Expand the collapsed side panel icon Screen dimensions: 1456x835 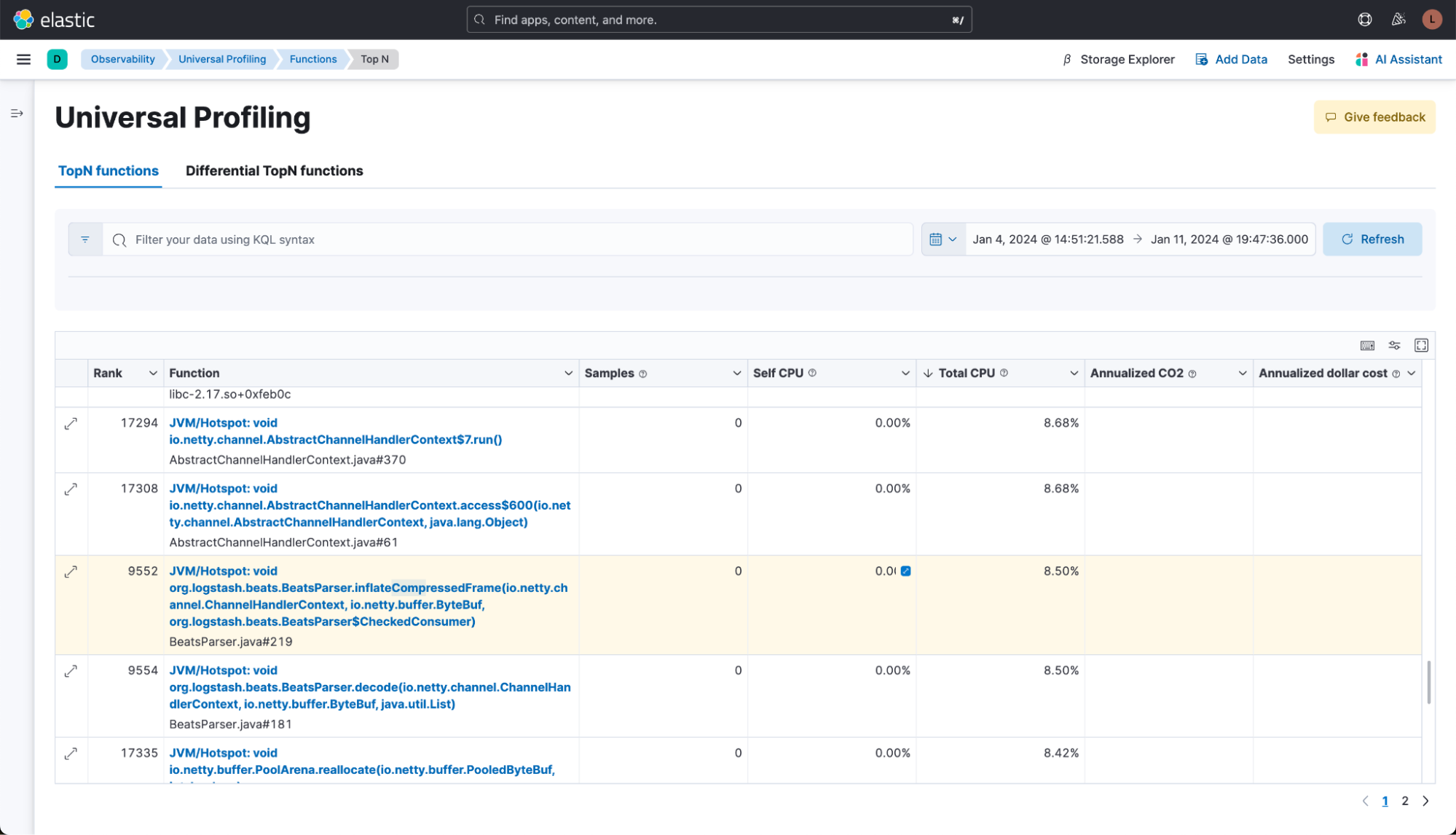coord(17,114)
